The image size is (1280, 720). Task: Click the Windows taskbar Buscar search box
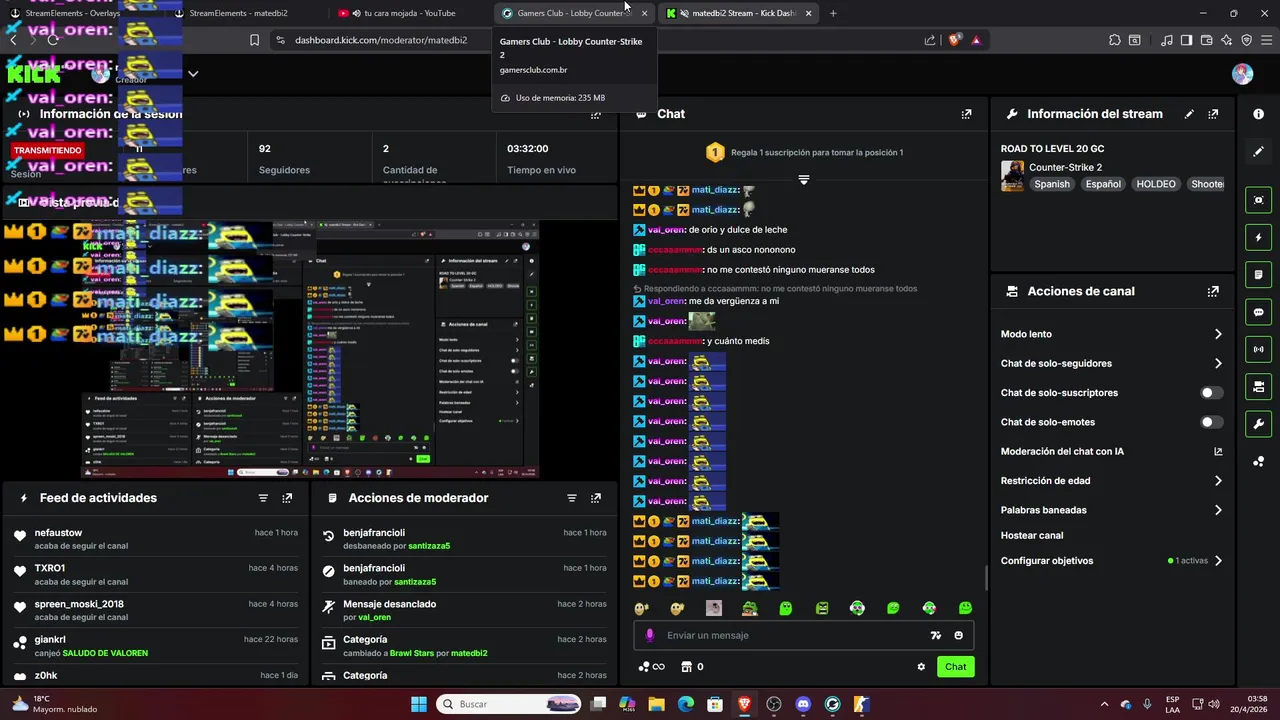[508, 704]
